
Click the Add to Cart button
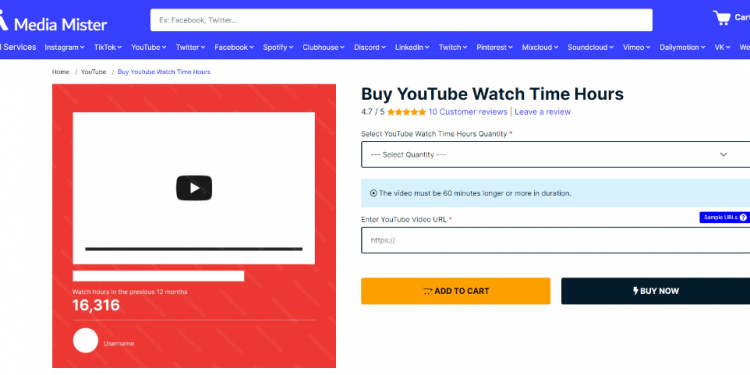tap(456, 291)
